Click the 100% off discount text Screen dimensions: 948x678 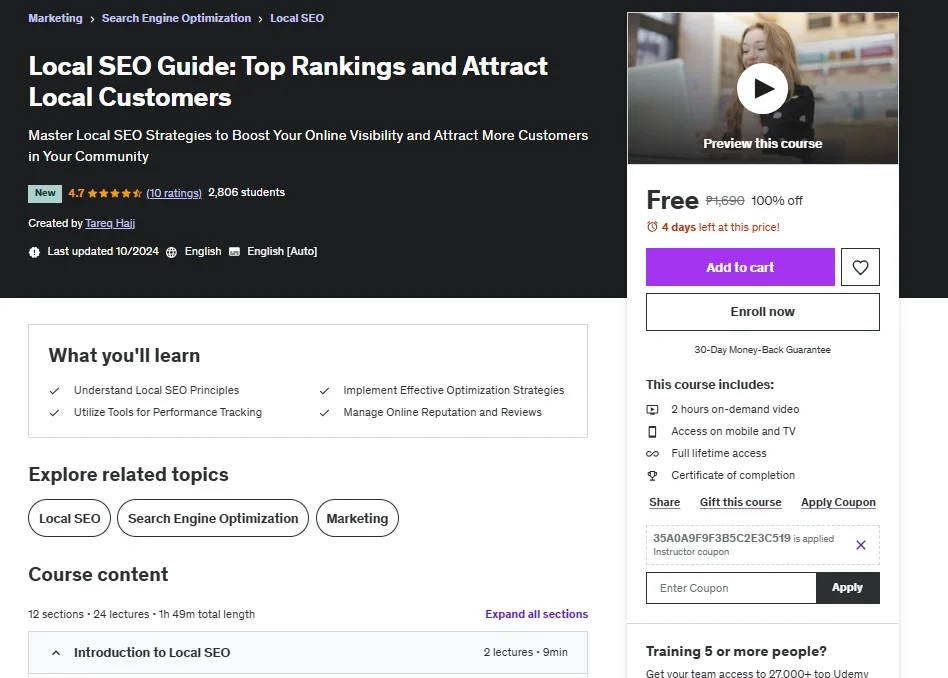pyautogui.click(x=776, y=201)
